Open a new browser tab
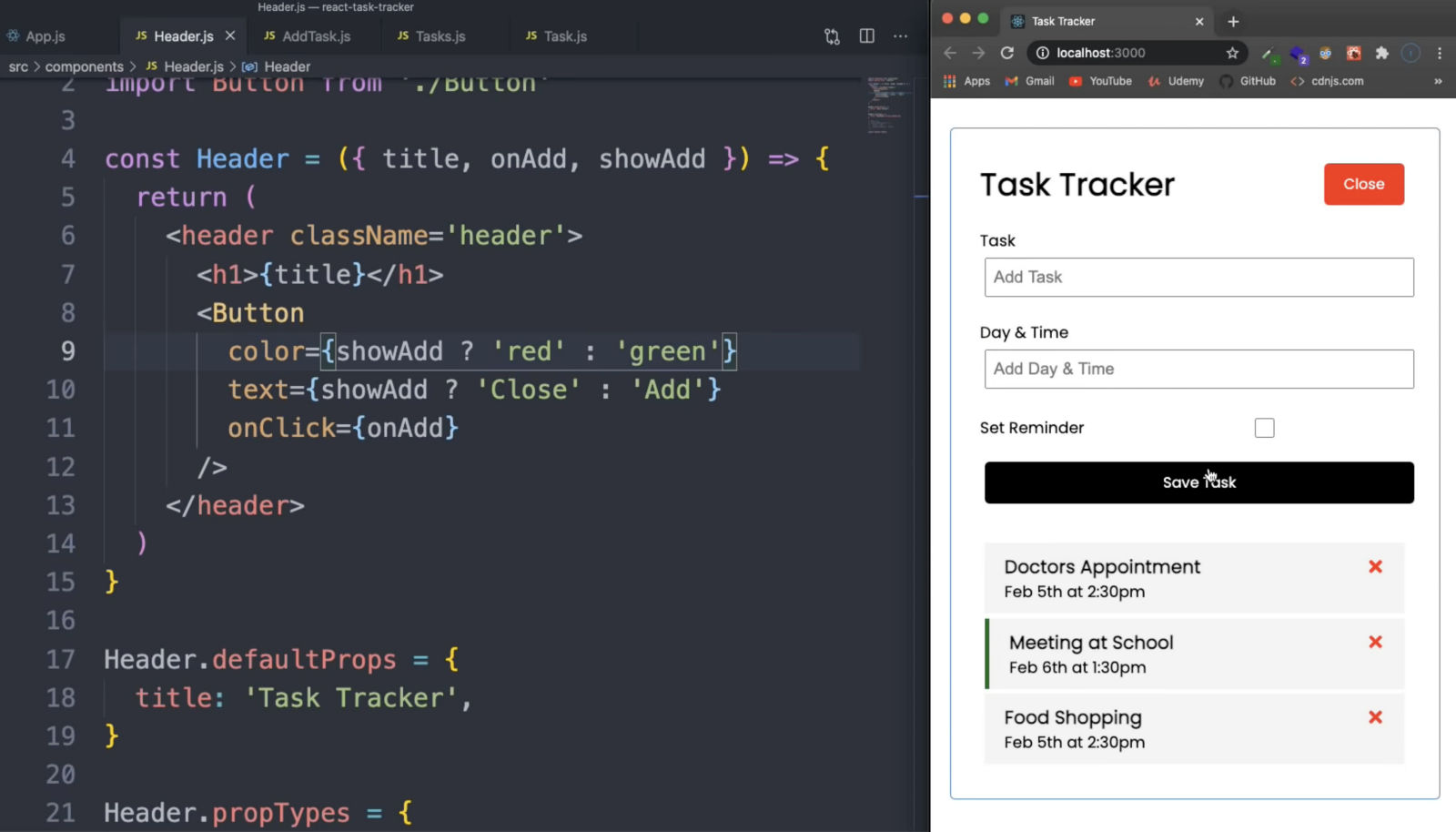This screenshot has height=832, width=1456. (x=1233, y=21)
